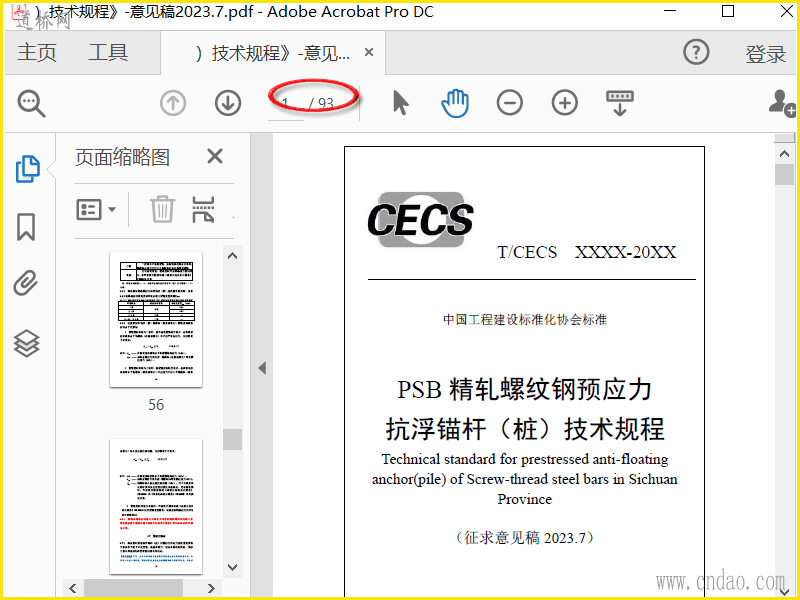Click the thumbnail panel vertical scrollbar thumb
This screenshot has height=600, width=800.
pyautogui.click(x=232, y=439)
